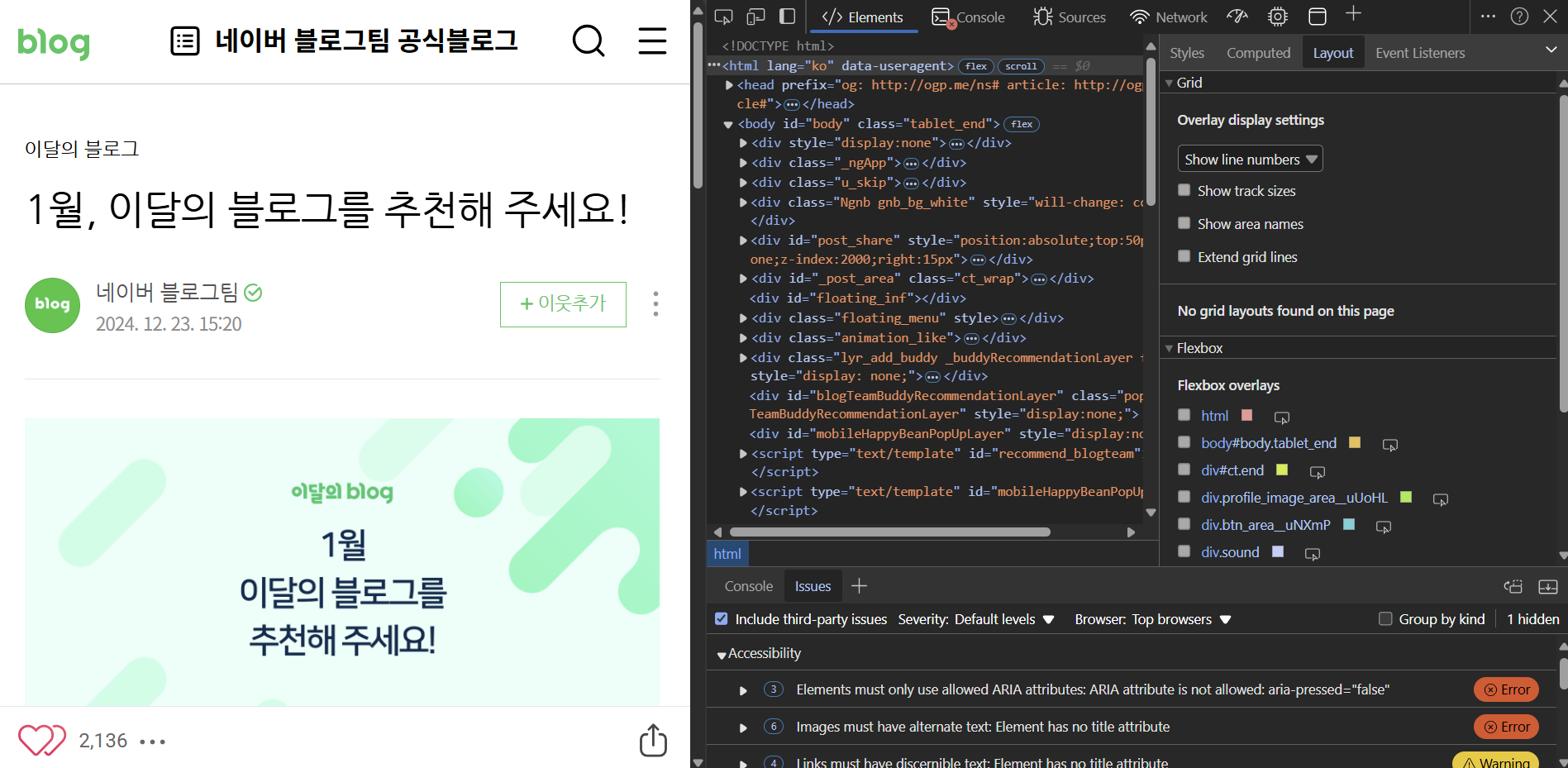Switch to the Sources tab
Image resolution: width=1568 pixels, height=768 pixels.
(x=1070, y=17)
